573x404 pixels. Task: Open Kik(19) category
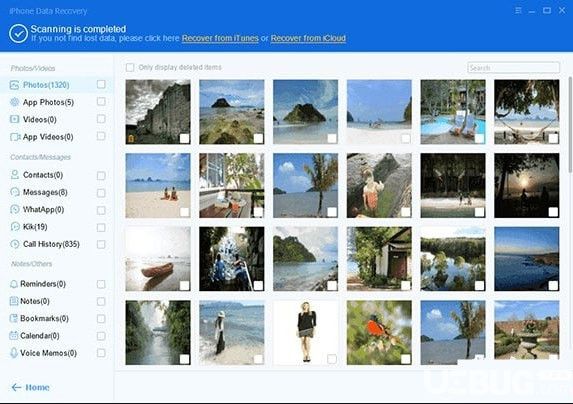click(x=35, y=227)
